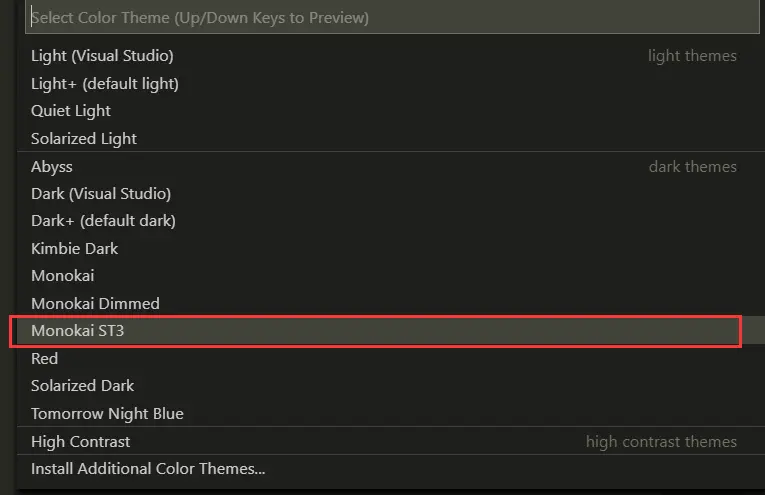Select the Abyss theme
The image size is (765, 495).
pyautogui.click(x=52, y=167)
